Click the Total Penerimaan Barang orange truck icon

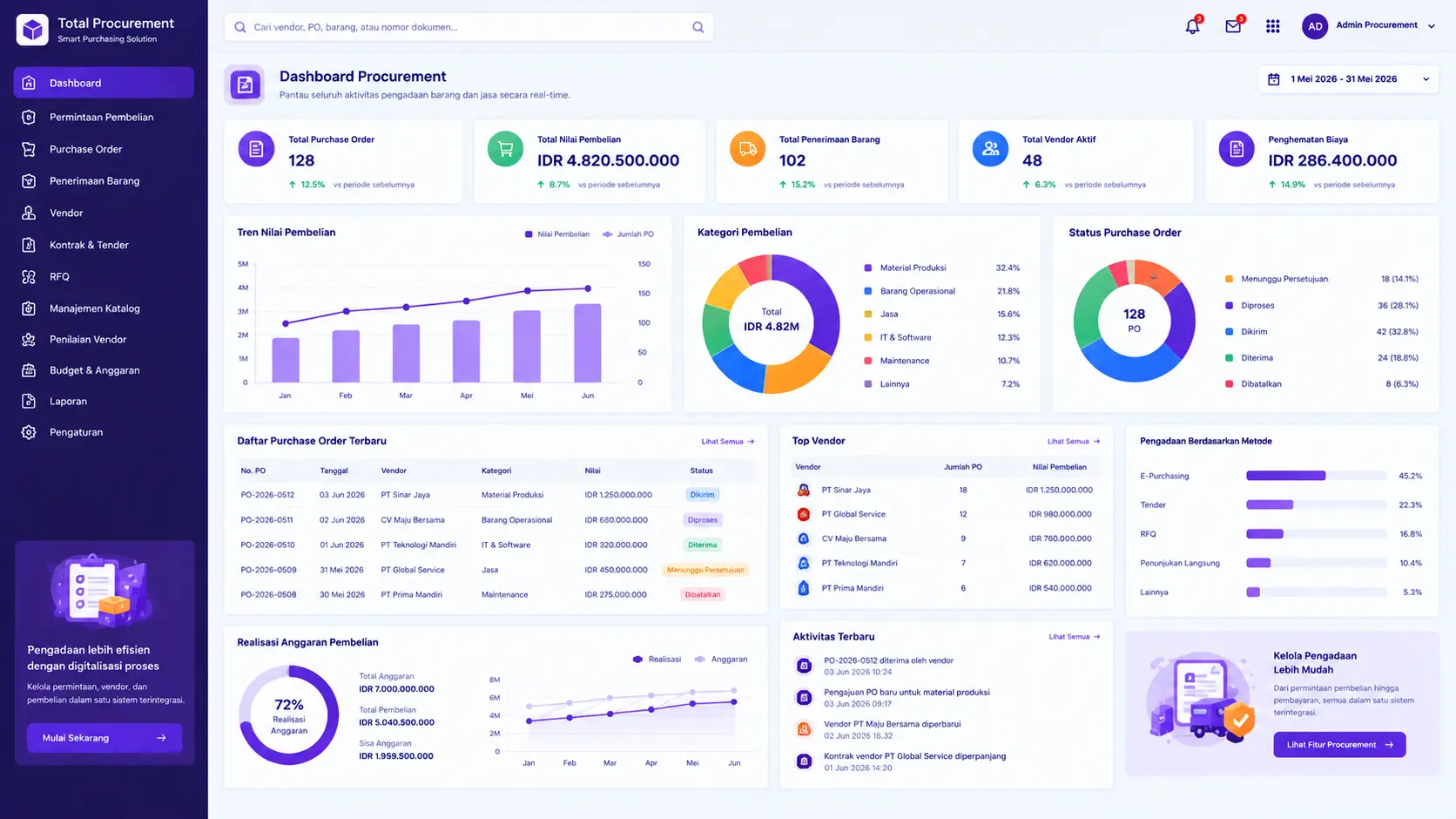pos(747,149)
